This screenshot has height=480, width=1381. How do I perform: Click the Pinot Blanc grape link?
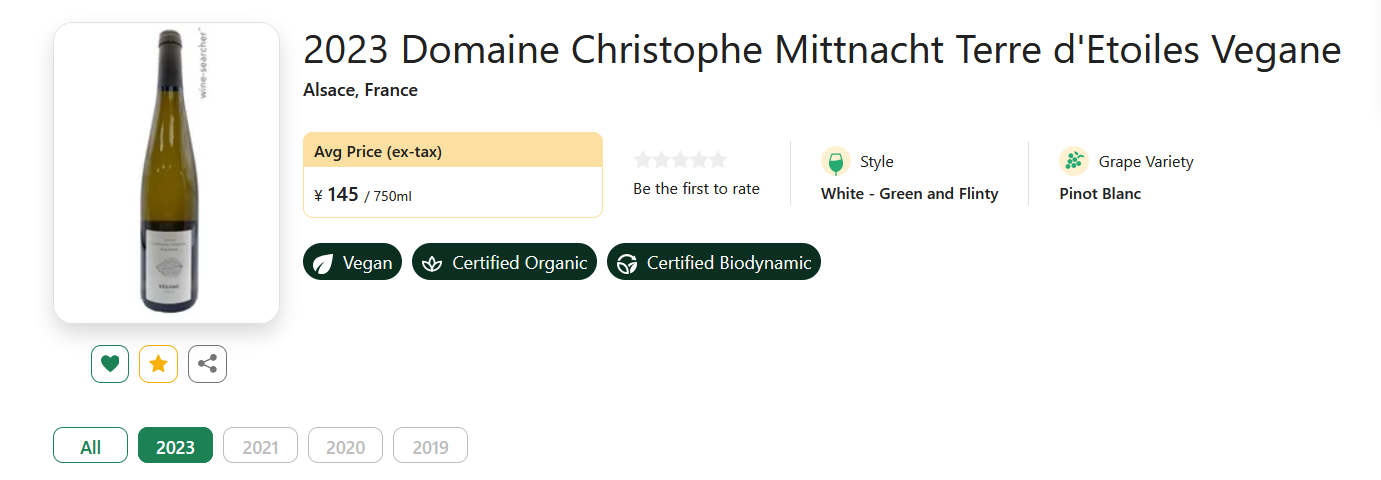pyautogui.click(x=1100, y=194)
